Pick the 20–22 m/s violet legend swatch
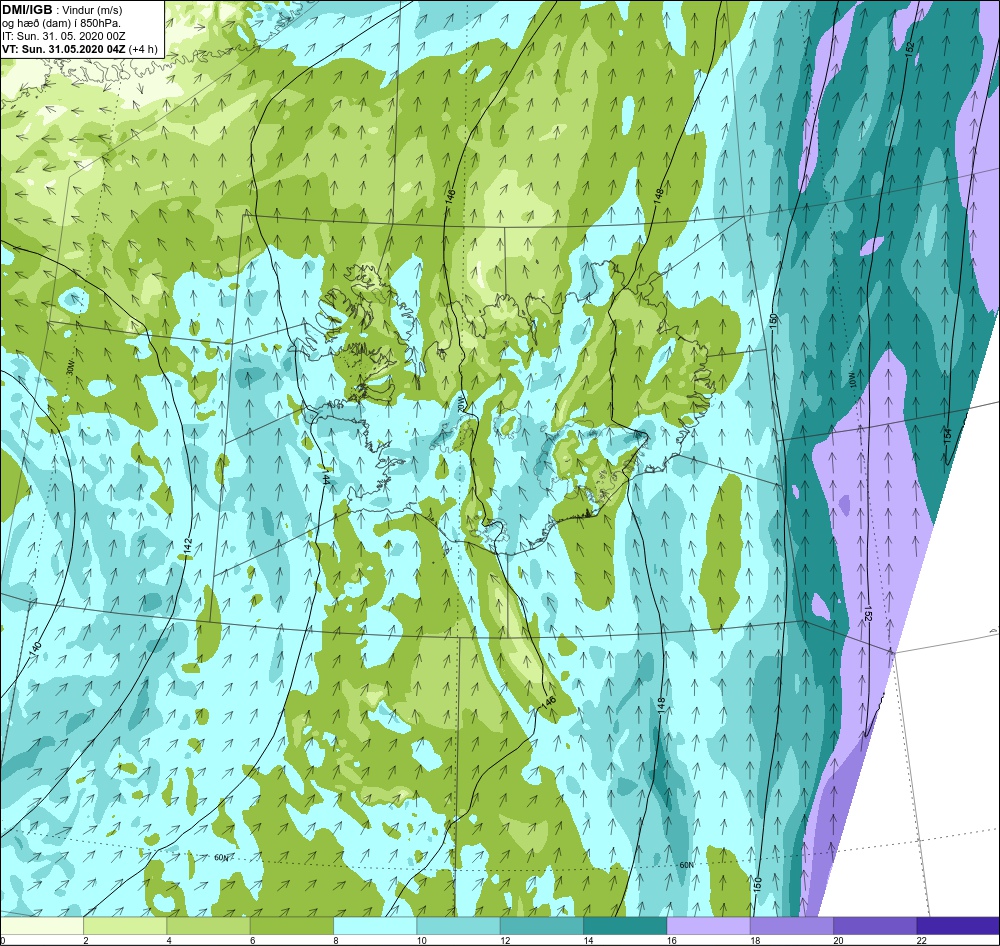The height and width of the screenshot is (946, 1000). (x=875, y=925)
